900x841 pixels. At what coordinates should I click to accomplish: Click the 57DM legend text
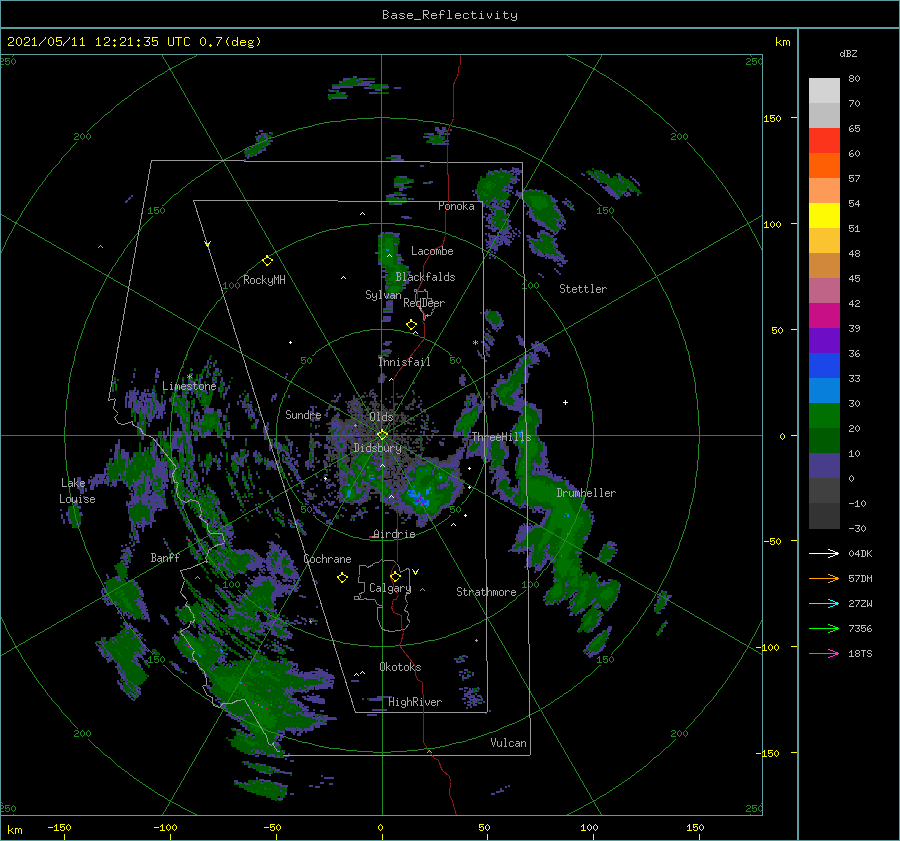[860, 579]
